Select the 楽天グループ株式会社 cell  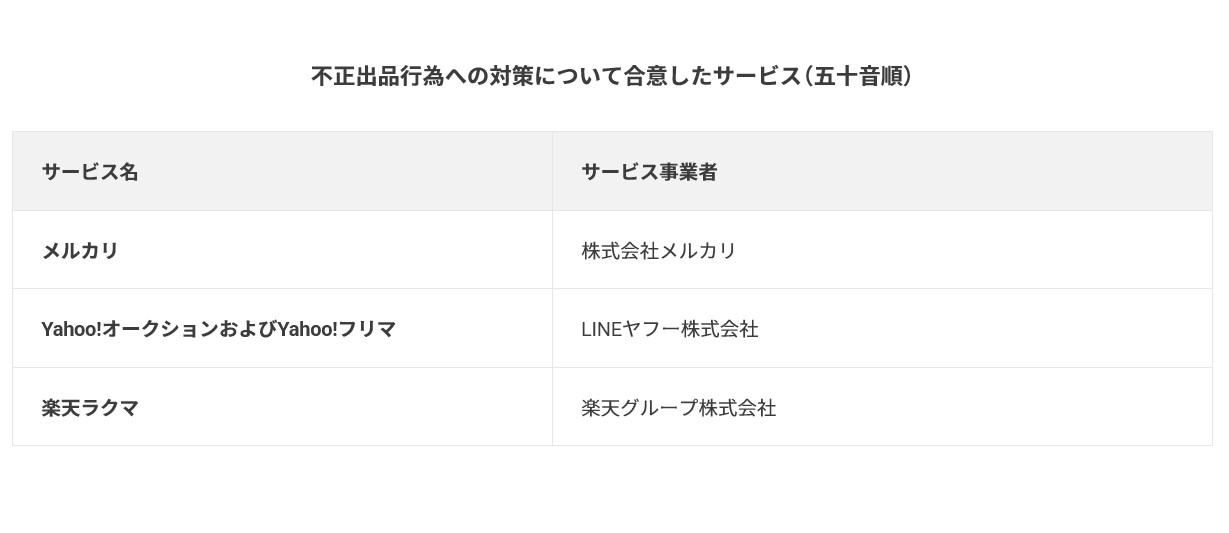679,408
